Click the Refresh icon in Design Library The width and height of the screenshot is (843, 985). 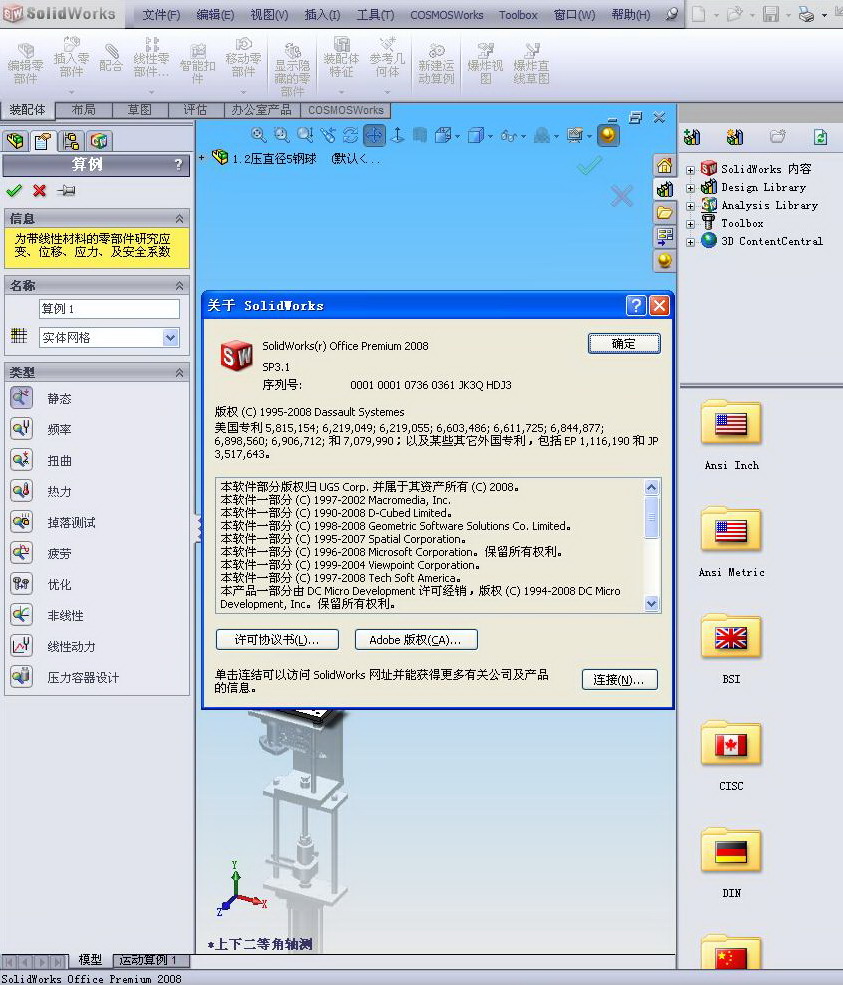(820, 137)
